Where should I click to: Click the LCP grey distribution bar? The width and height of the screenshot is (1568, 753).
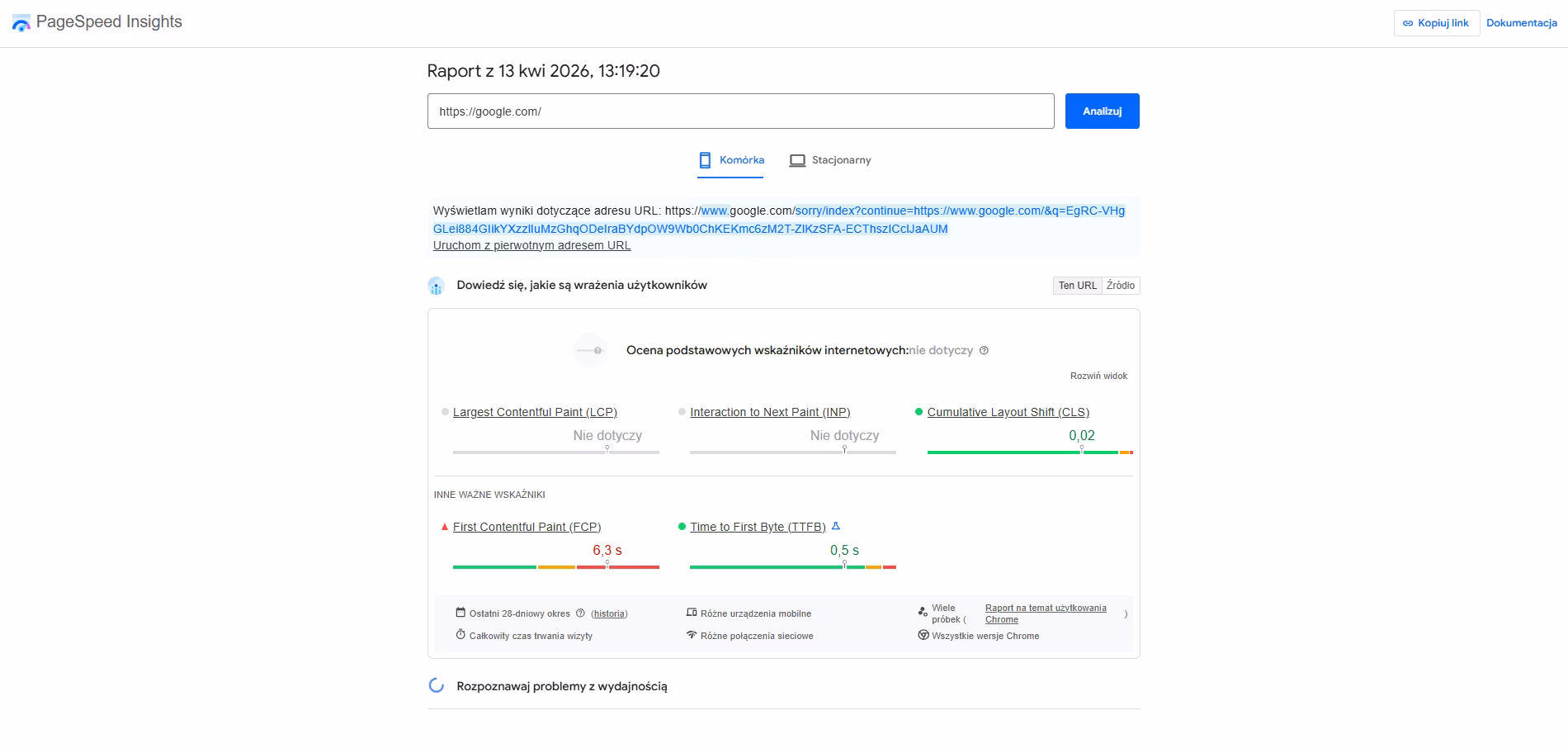[556, 452]
